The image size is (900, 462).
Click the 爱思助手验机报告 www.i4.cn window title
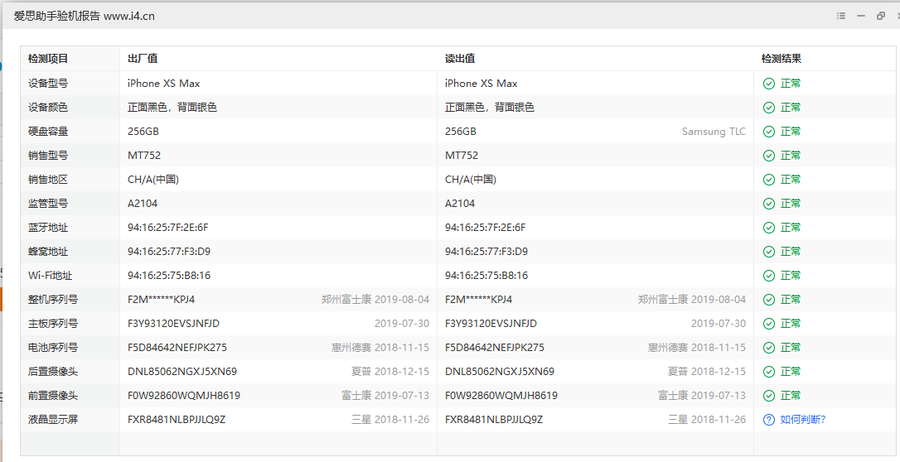[84, 16]
